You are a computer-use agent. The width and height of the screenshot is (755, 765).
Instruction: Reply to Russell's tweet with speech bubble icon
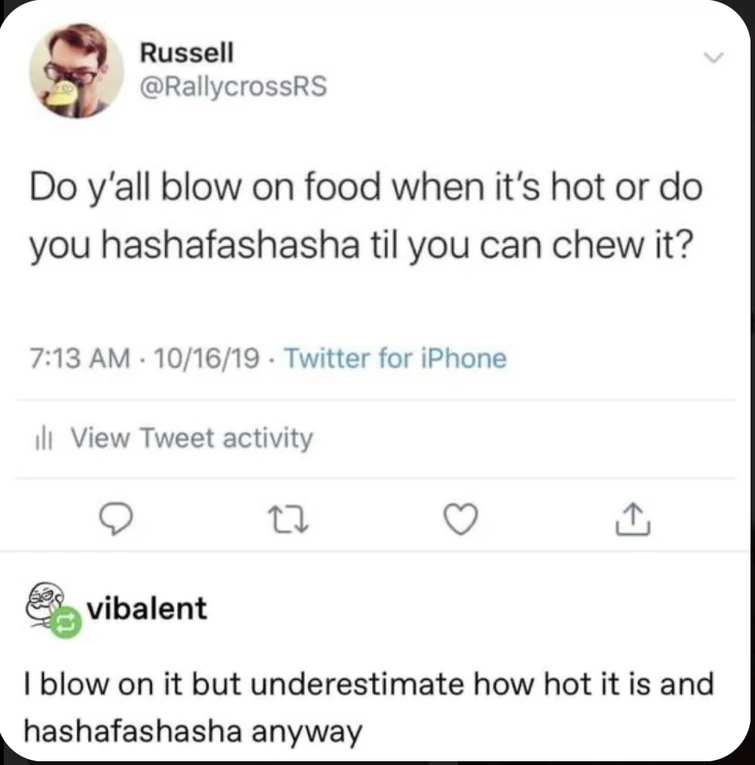(x=119, y=517)
